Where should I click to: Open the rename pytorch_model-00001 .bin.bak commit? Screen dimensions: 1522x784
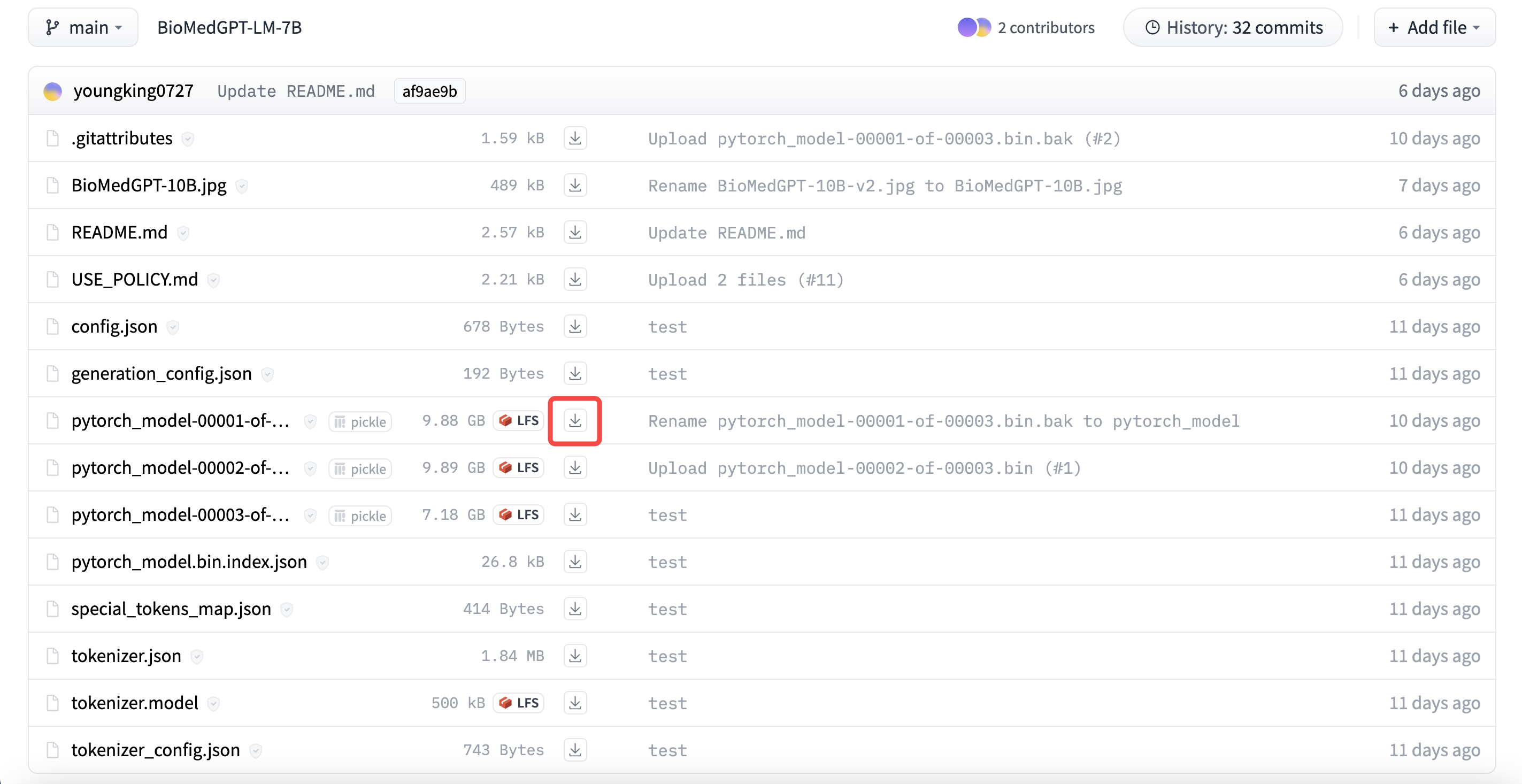[x=943, y=421]
